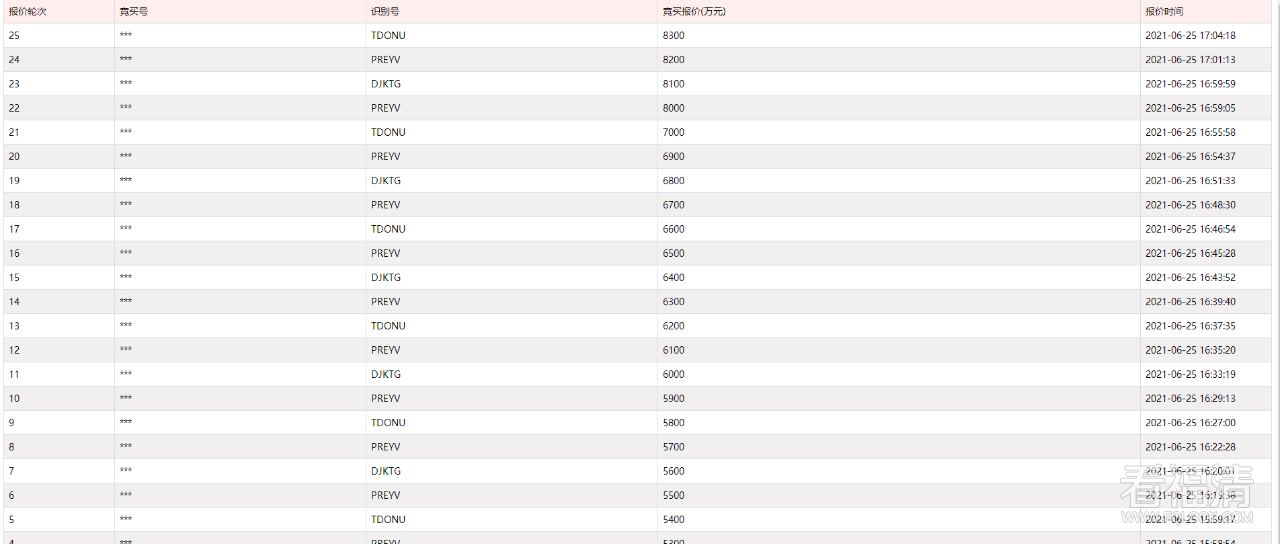Select the bid price cell showing 8300
This screenshot has width=1280, height=544.
click(x=674, y=36)
